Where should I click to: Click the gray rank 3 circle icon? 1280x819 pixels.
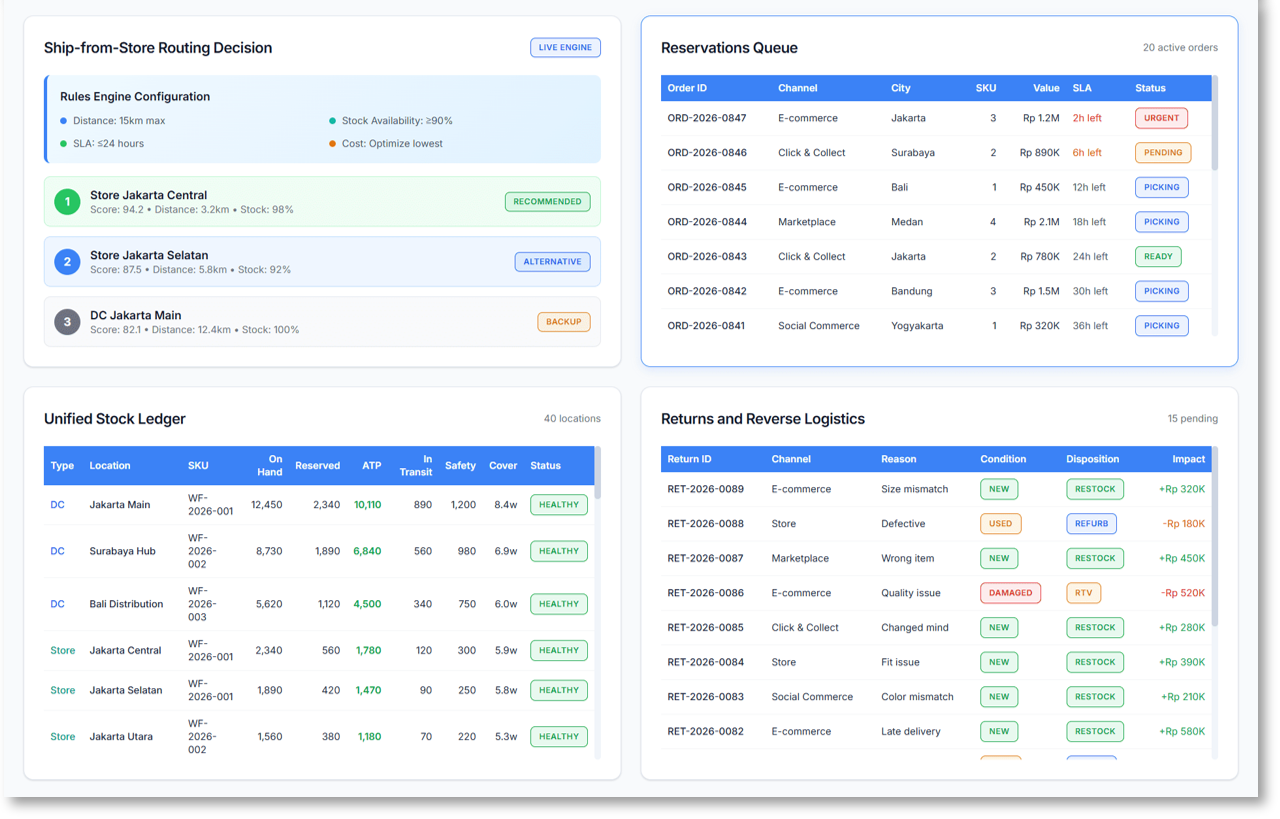(67, 322)
